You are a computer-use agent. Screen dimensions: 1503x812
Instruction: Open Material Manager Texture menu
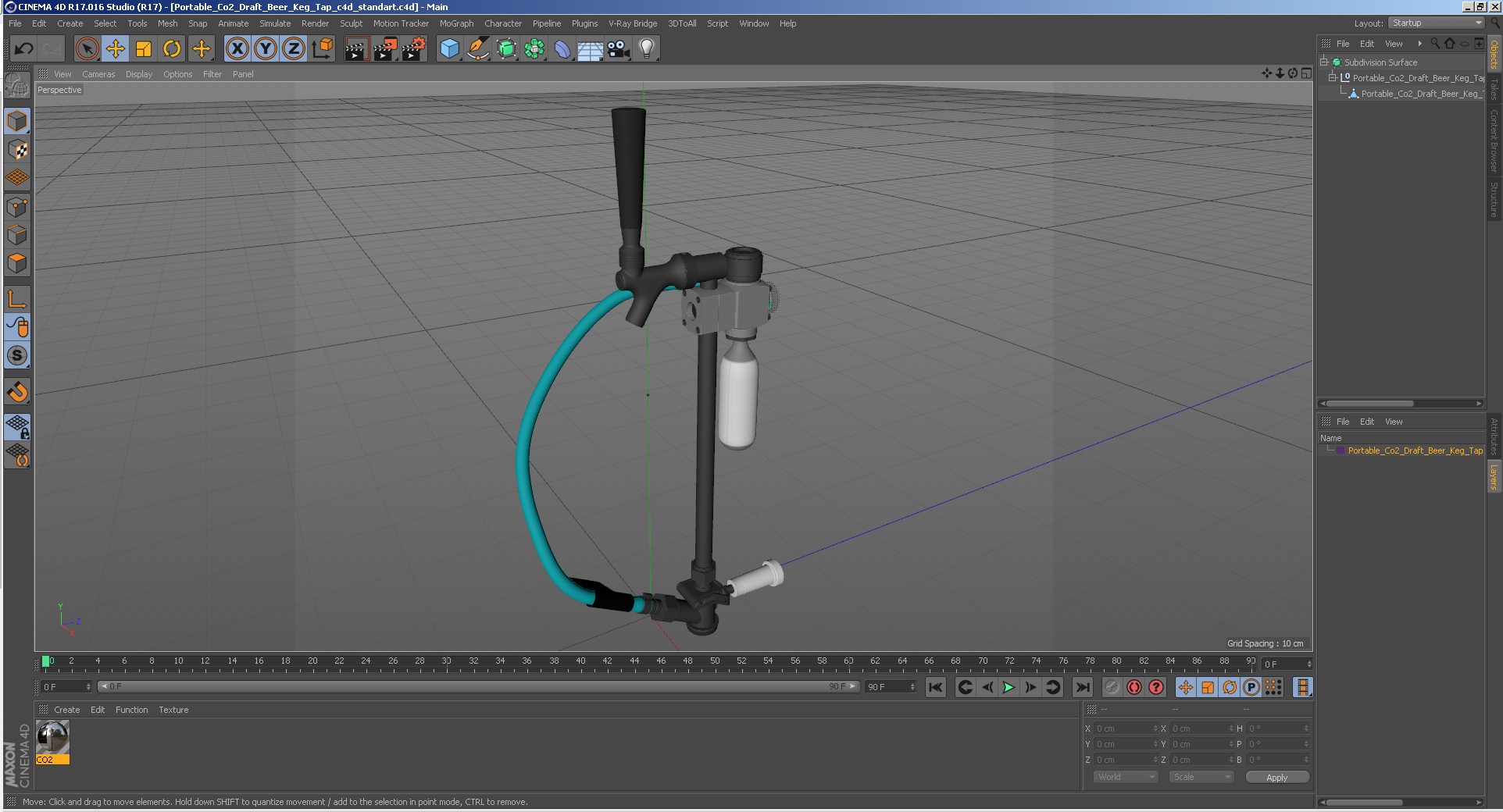pos(173,710)
